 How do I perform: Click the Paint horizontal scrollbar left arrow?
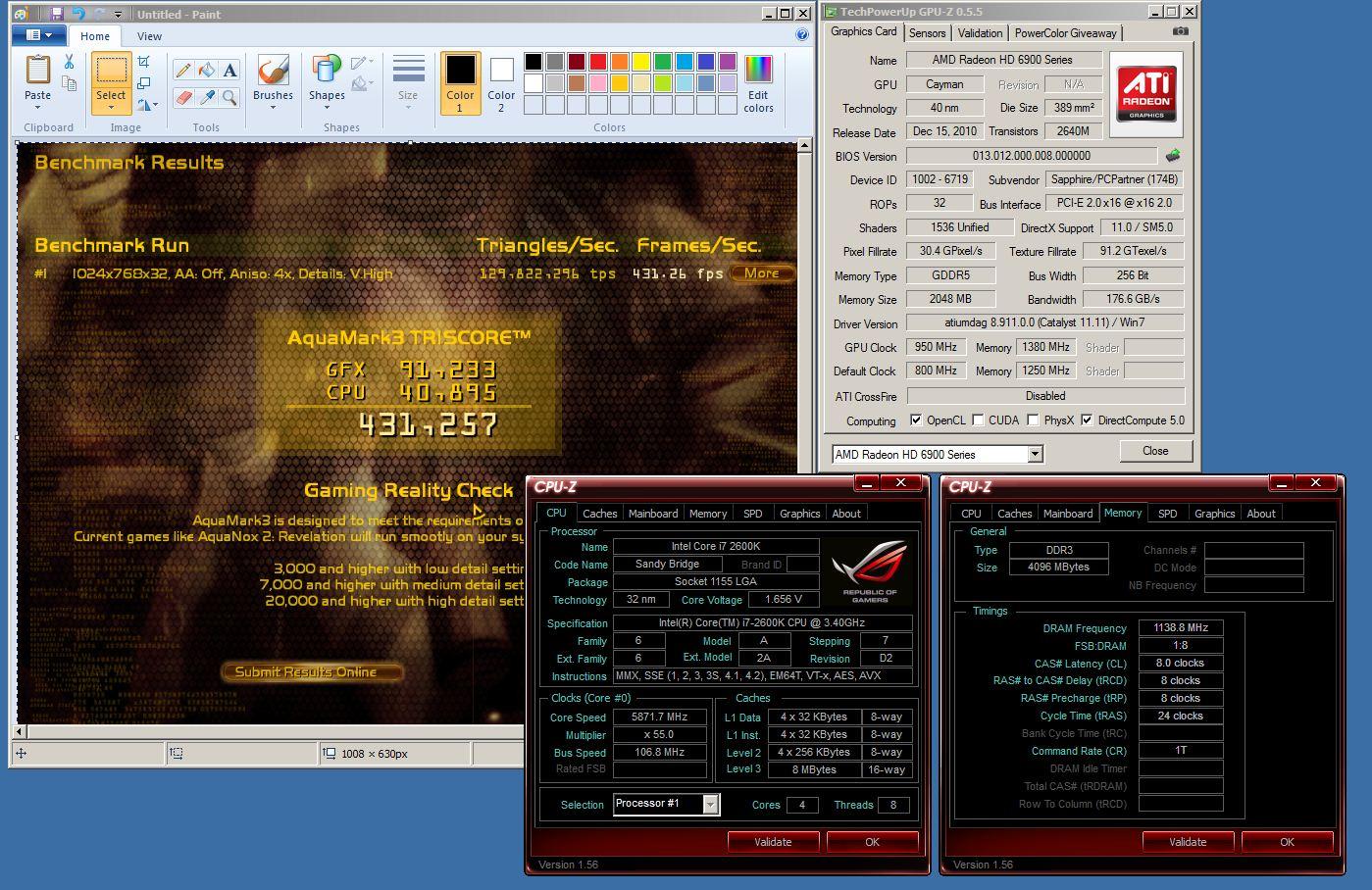pyautogui.click(x=20, y=732)
